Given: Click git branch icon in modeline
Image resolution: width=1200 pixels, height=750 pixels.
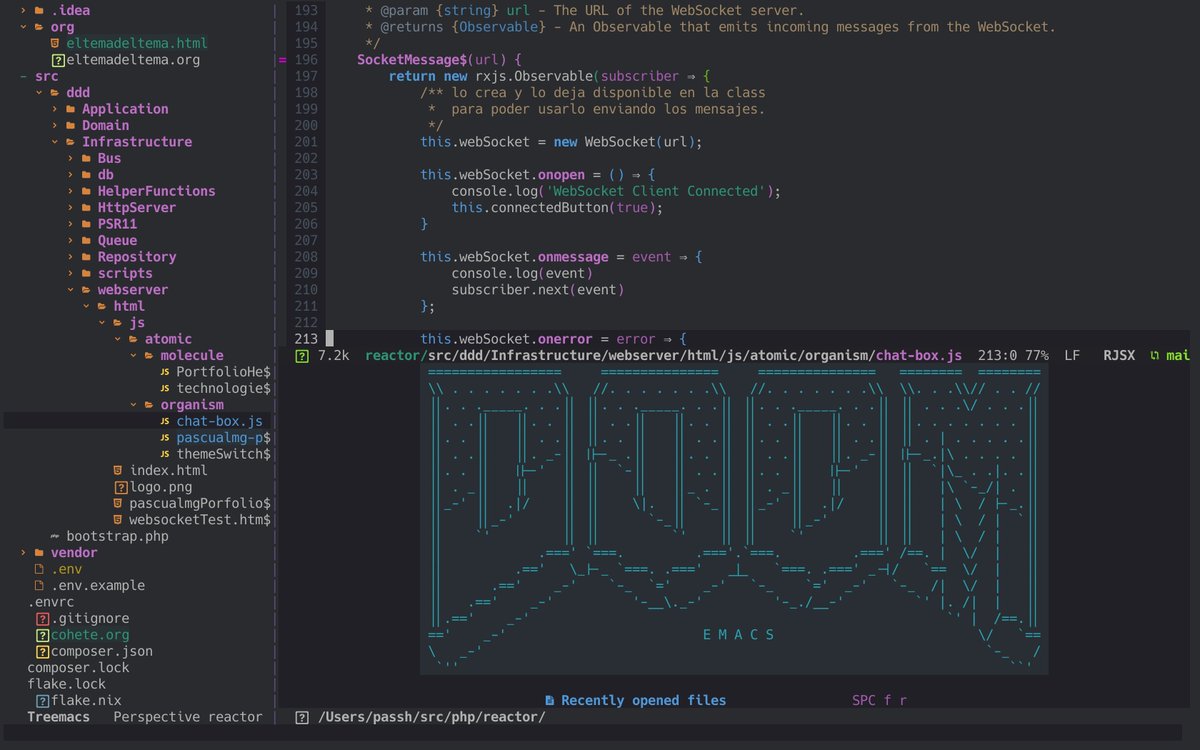Looking at the screenshot, I should (x=1155, y=355).
